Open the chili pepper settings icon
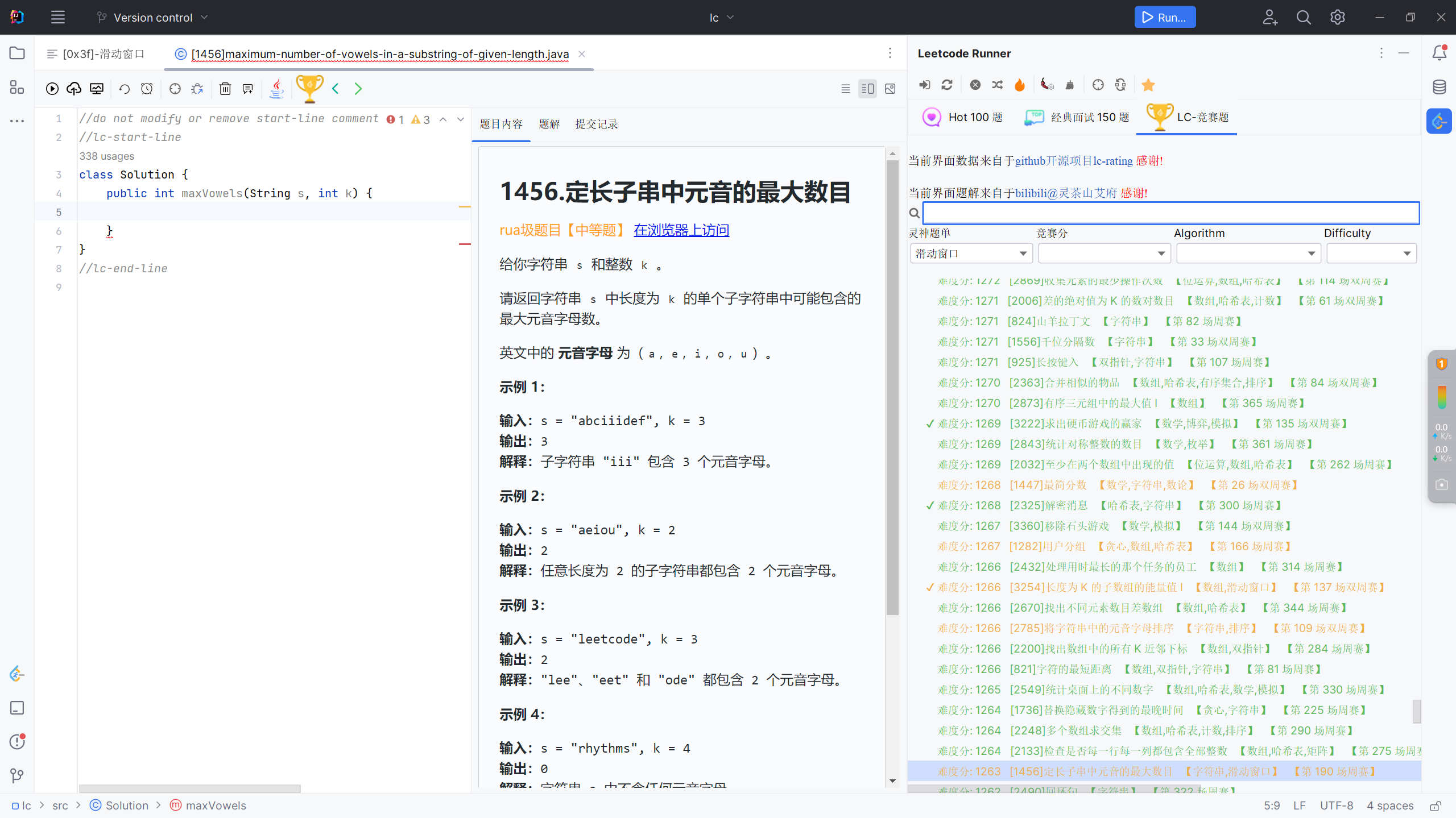 pos(1047,85)
